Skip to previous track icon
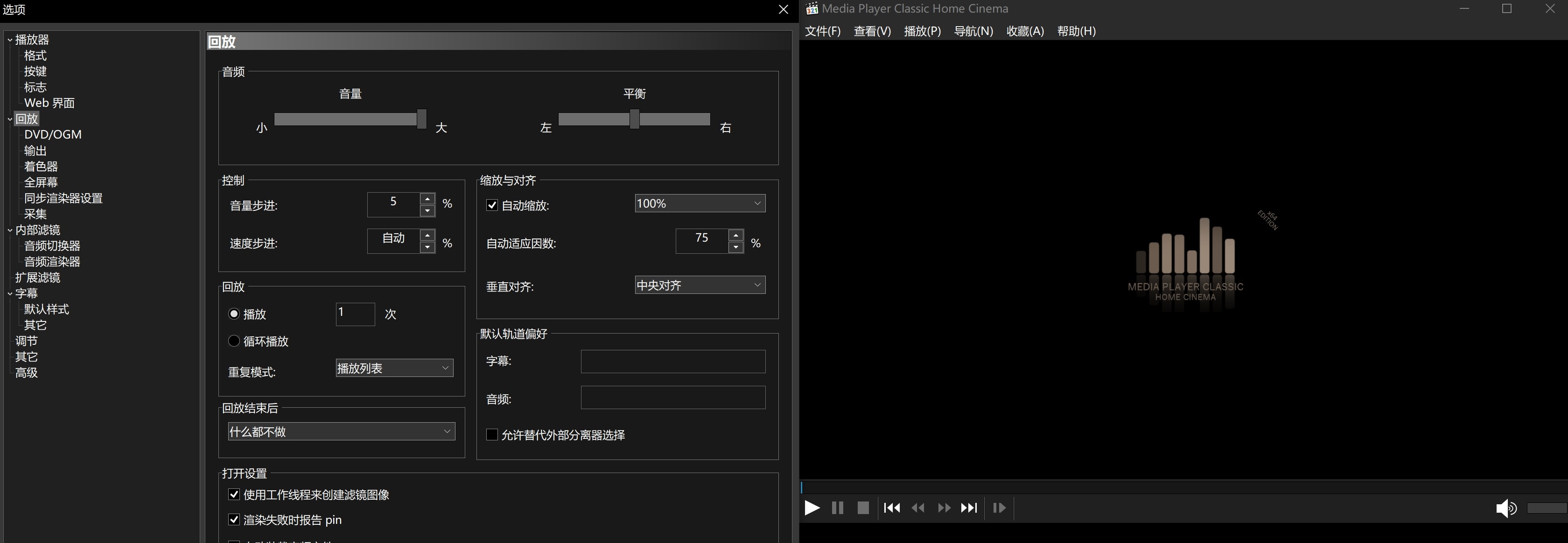This screenshot has width=1568, height=543. point(892,508)
